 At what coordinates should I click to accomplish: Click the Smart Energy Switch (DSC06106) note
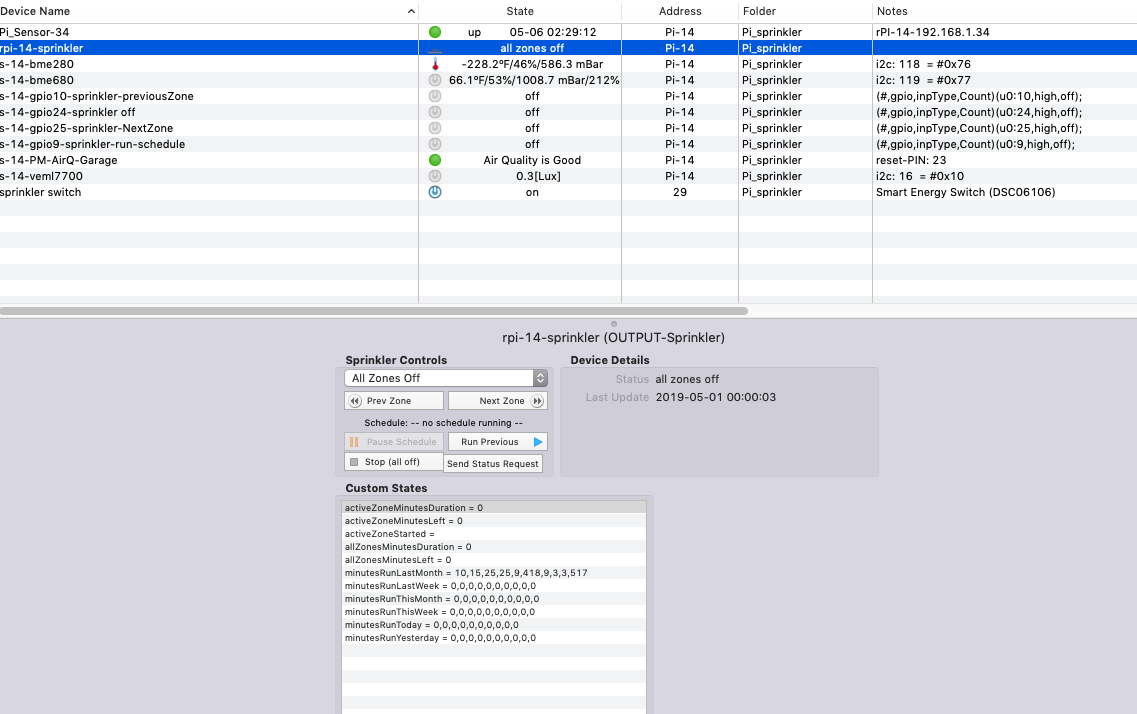click(x=965, y=192)
